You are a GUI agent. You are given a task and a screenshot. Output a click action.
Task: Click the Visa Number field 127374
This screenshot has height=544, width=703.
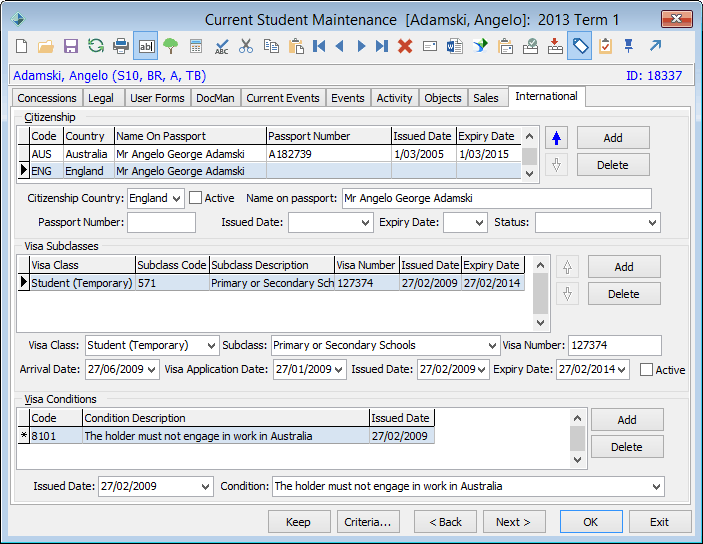tap(615, 345)
